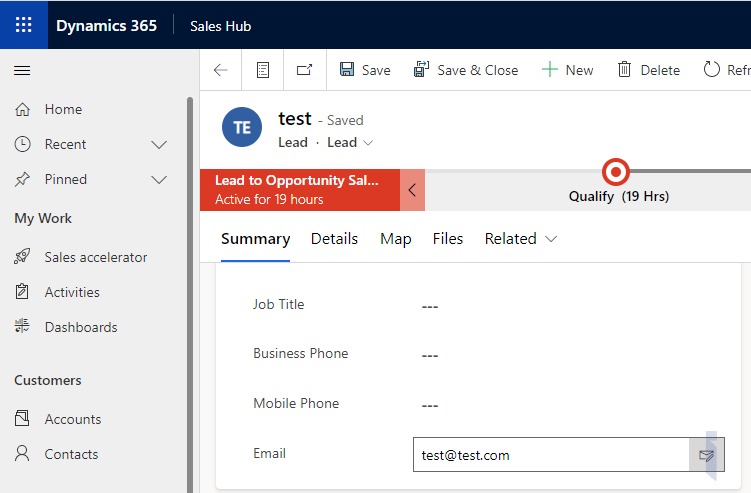Click the Job Title label
Screen dimensions: 751x493
[x=278, y=304]
